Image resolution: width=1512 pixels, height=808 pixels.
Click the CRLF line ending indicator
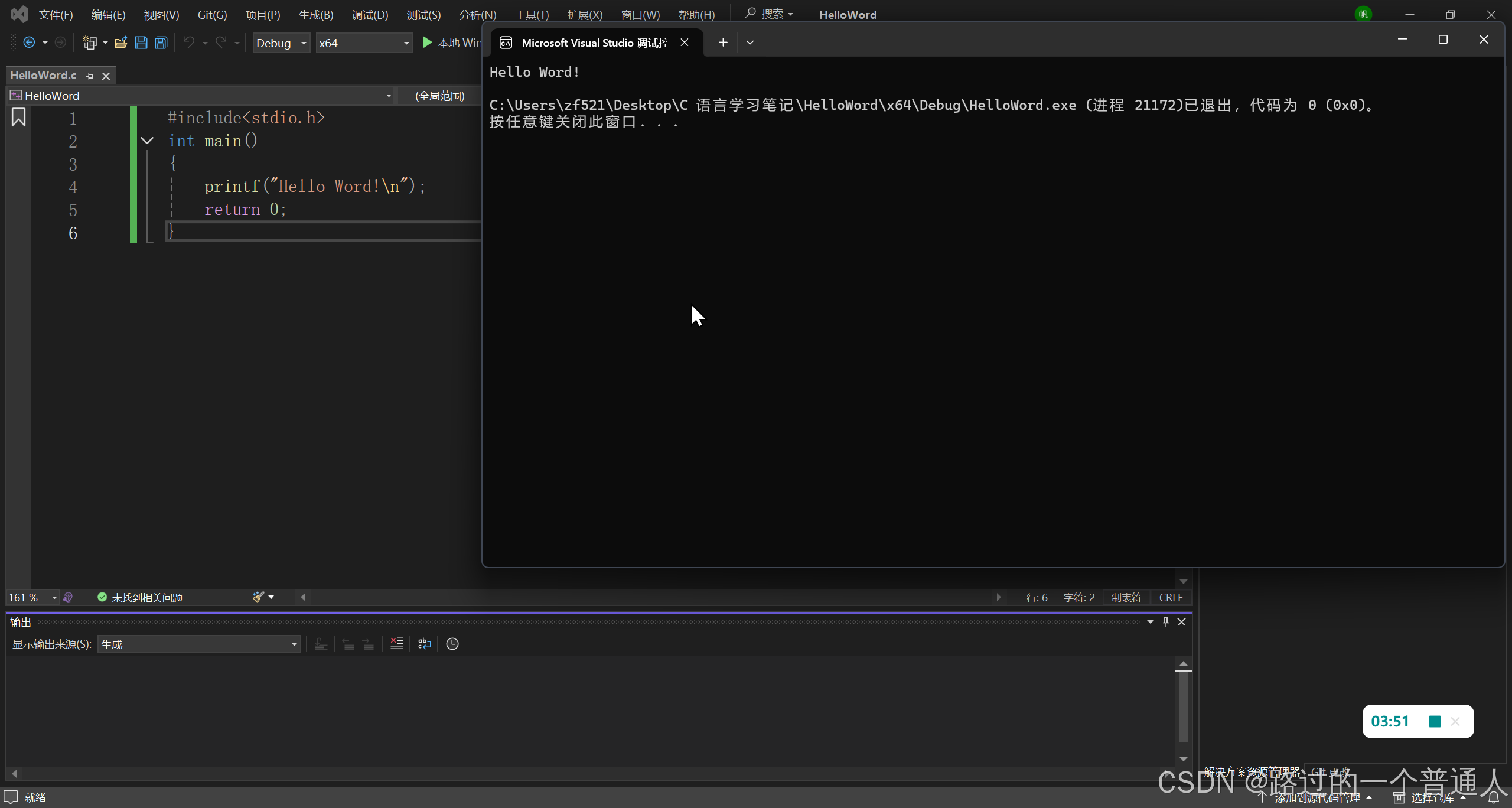1171,597
